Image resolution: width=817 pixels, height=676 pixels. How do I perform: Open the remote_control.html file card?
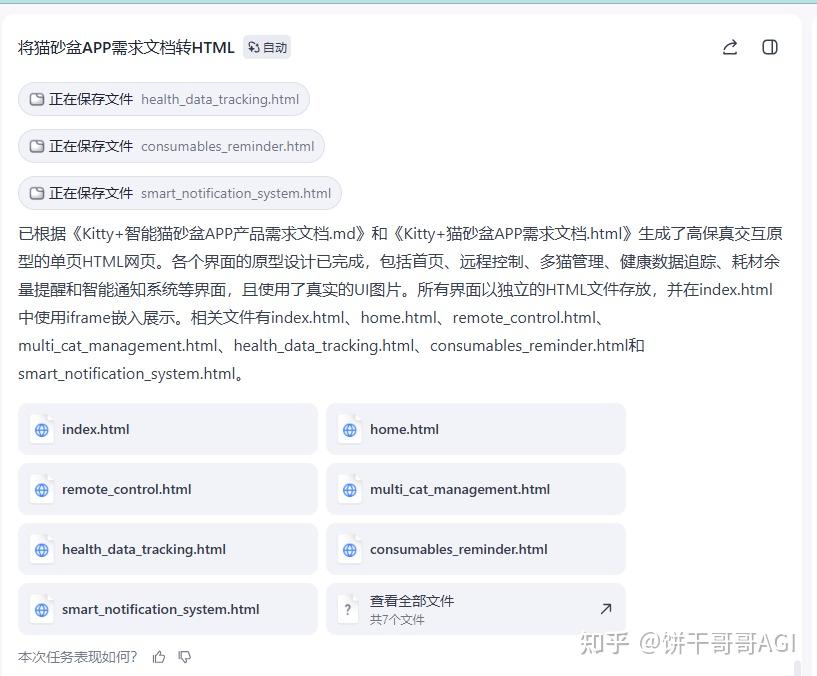167,489
